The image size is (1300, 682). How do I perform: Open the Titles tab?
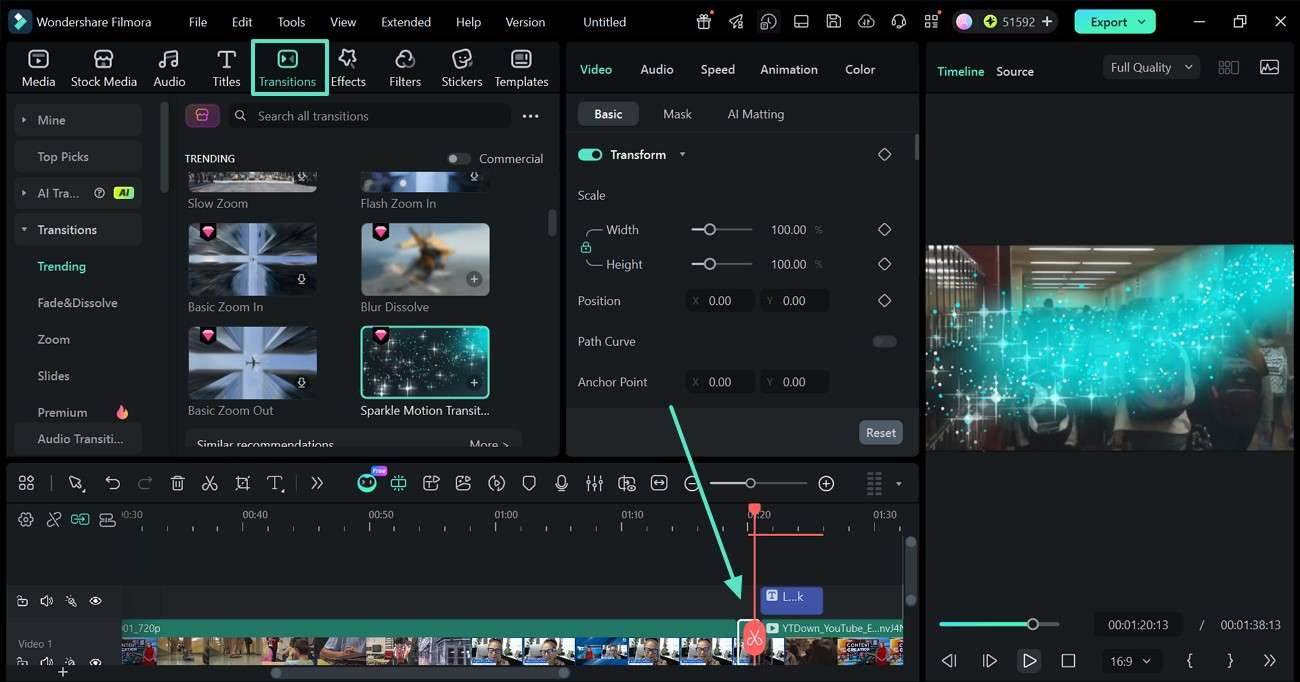pyautogui.click(x=226, y=68)
